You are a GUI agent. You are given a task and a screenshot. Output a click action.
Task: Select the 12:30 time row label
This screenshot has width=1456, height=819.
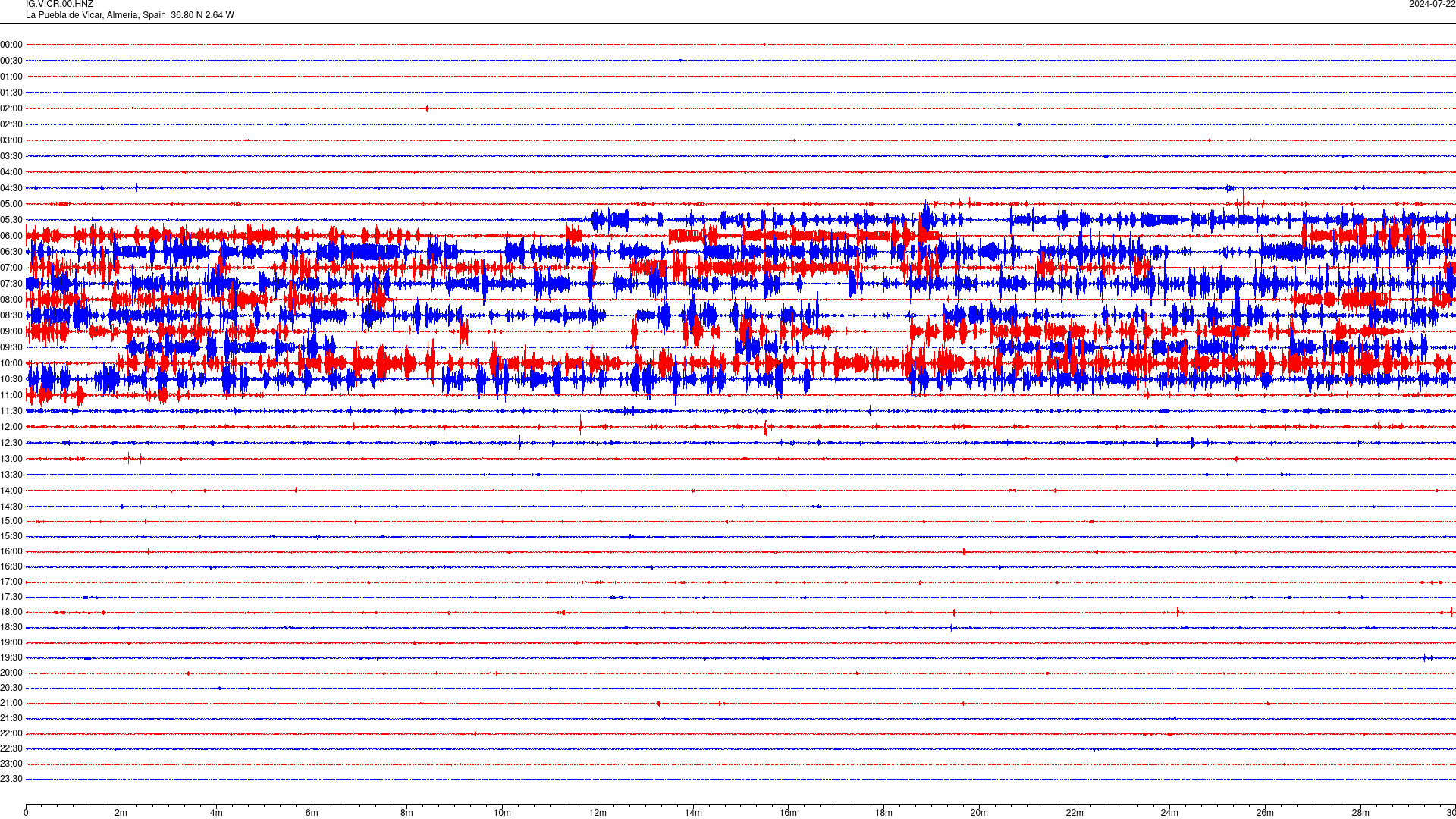[11, 443]
